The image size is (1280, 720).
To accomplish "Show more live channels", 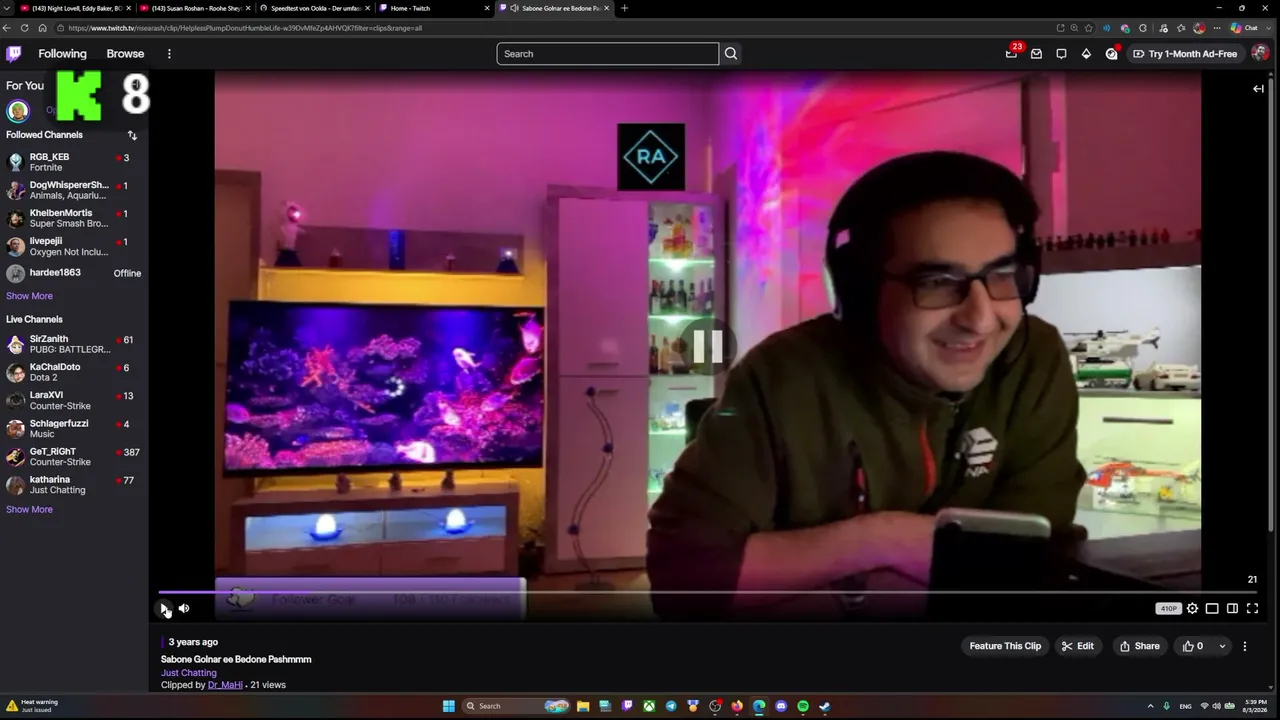I will (x=29, y=509).
